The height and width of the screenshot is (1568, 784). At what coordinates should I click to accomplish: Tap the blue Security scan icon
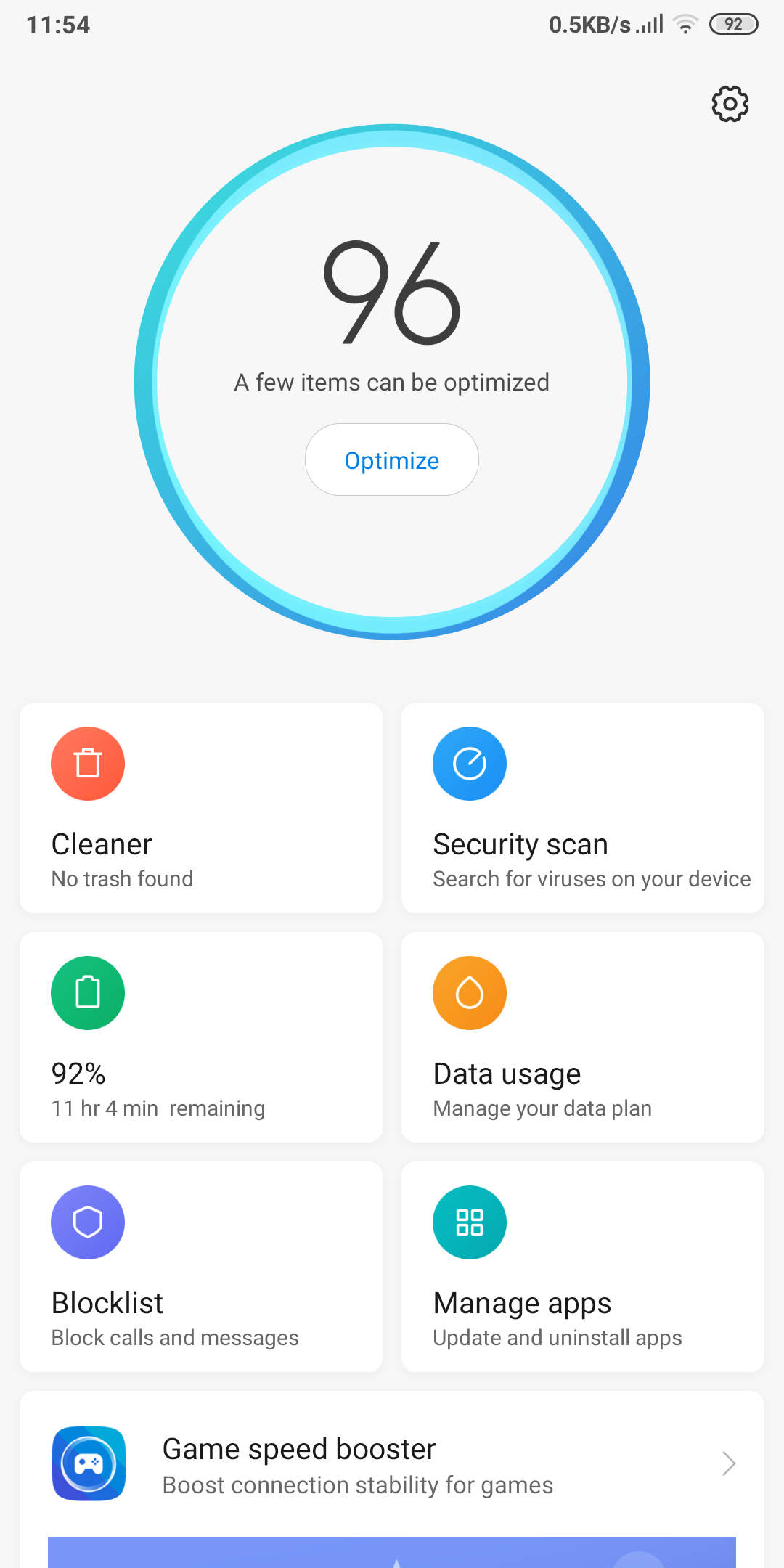pyautogui.click(x=470, y=764)
